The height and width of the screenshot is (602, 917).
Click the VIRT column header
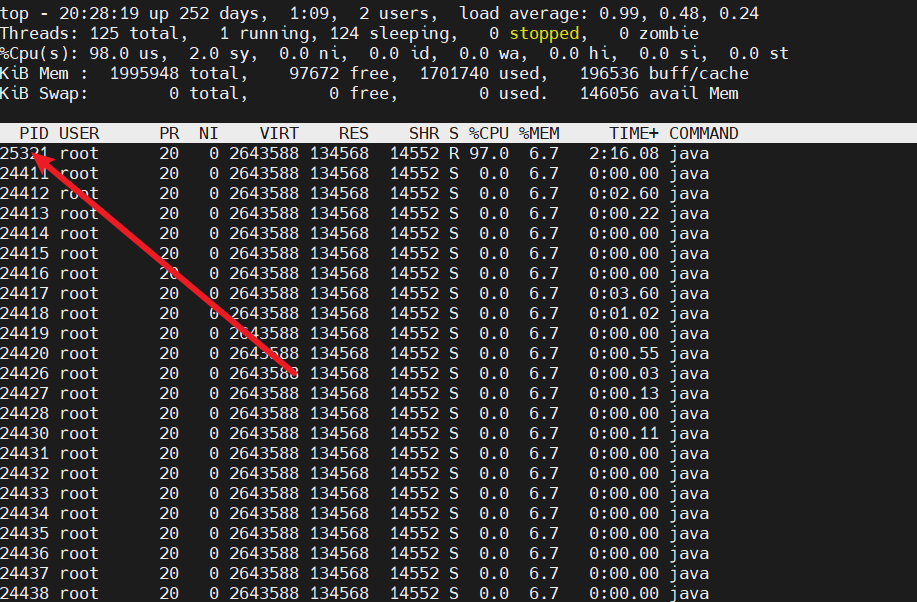[x=279, y=133]
